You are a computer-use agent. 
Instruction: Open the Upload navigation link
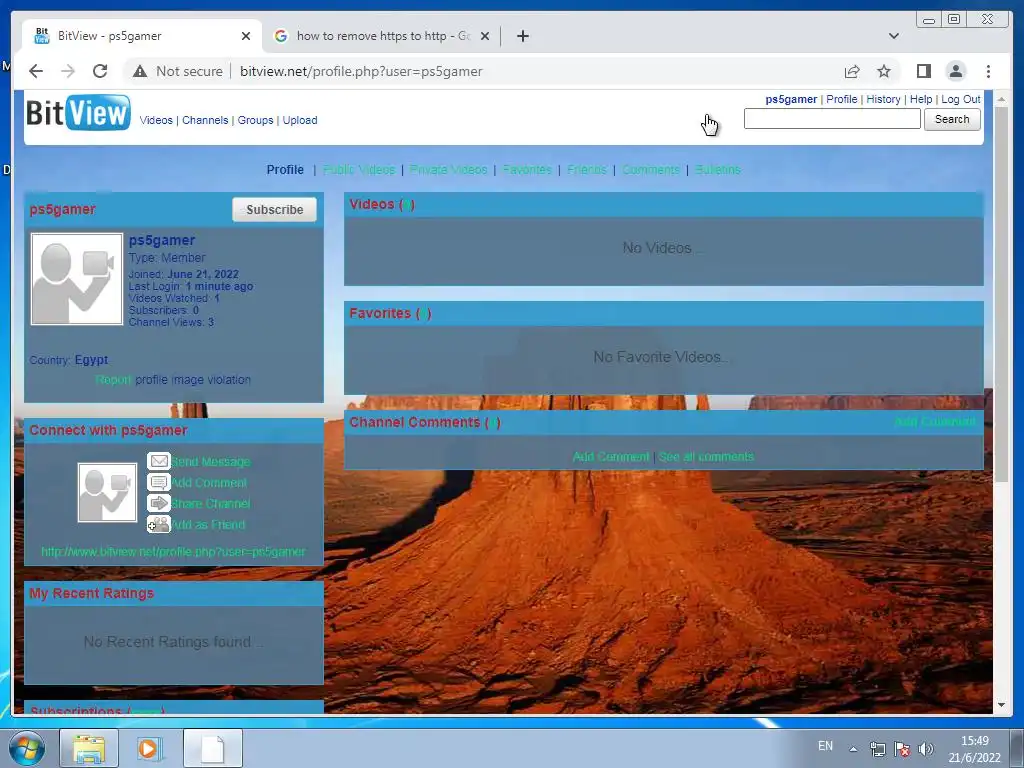[x=300, y=120]
